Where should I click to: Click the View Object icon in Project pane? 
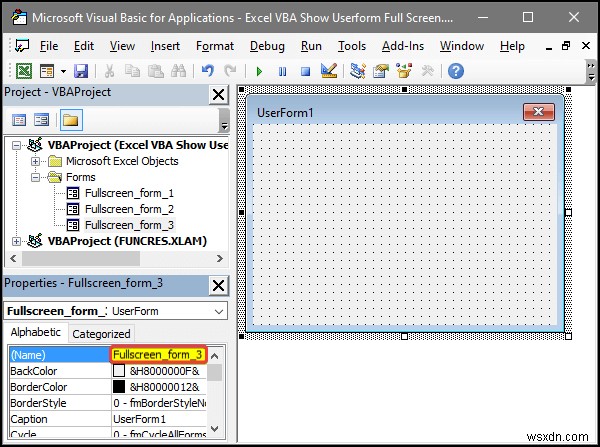click(x=41, y=120)
